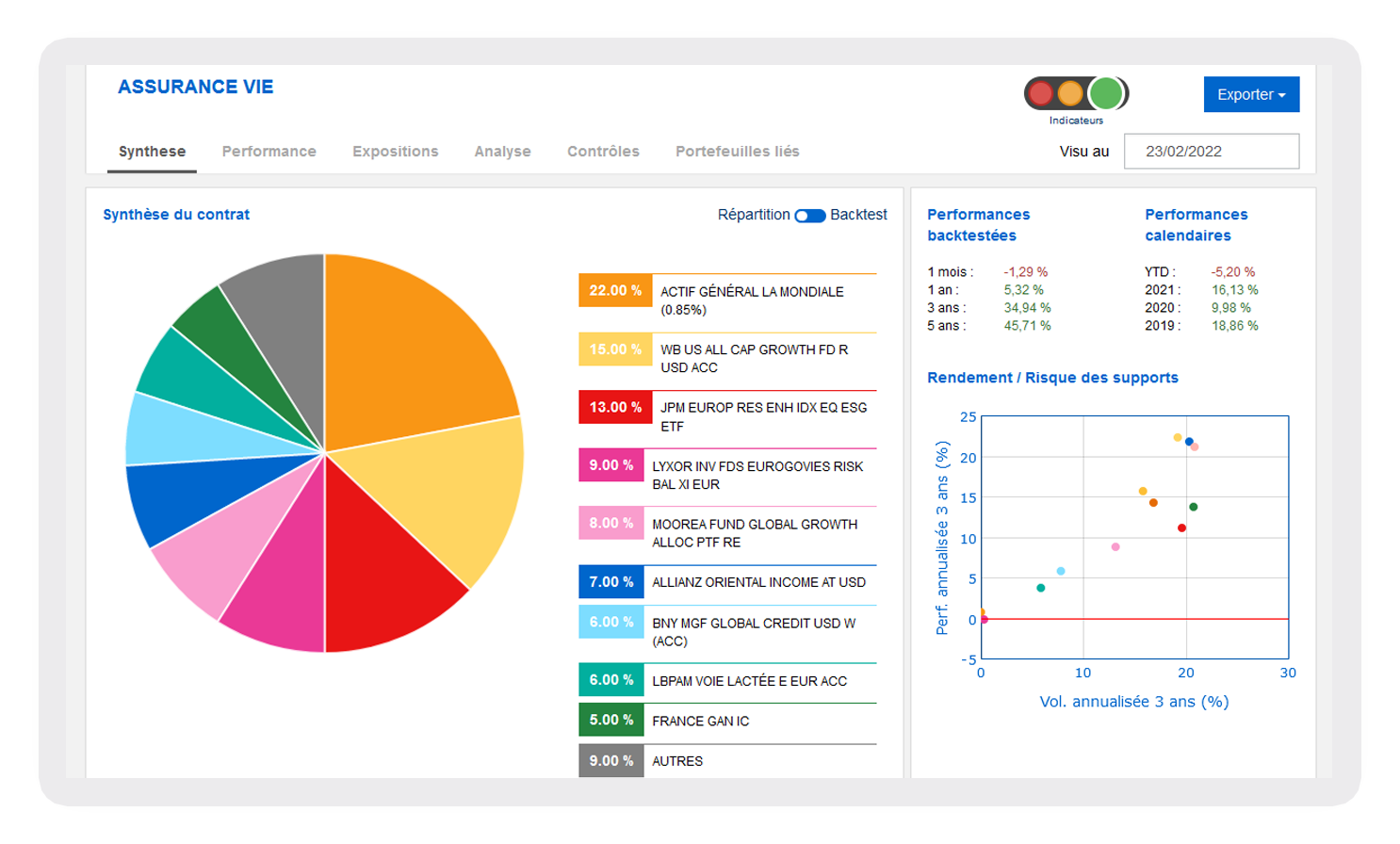The image size is (1400, 844).
Task: Select WB US ALL CAP GROWTH fund
Action: click(x=754, y=359)
